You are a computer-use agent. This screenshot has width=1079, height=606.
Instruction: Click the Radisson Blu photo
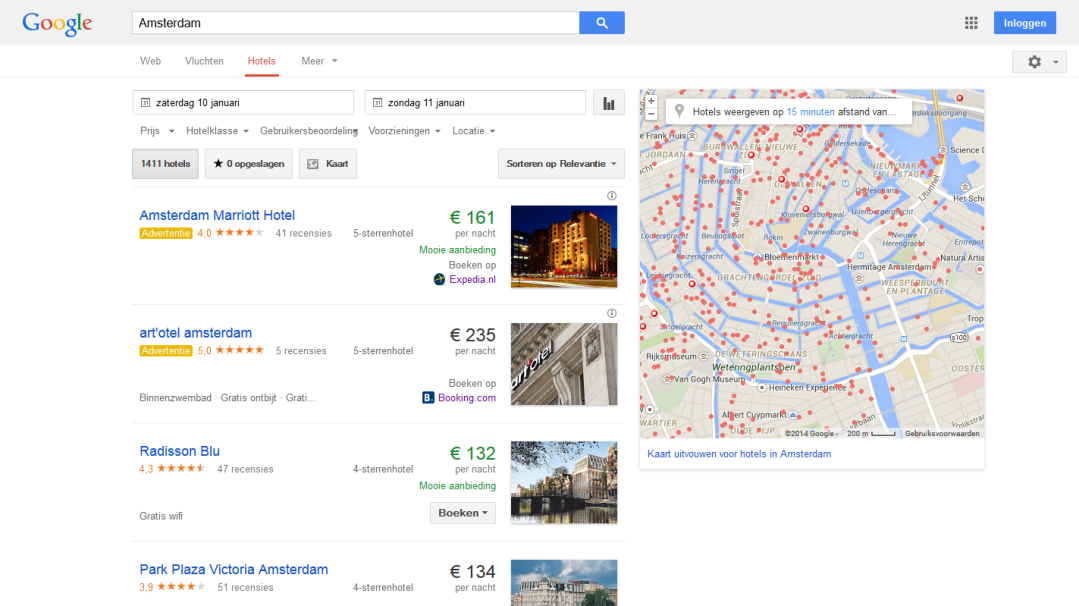tap(564, 482)
